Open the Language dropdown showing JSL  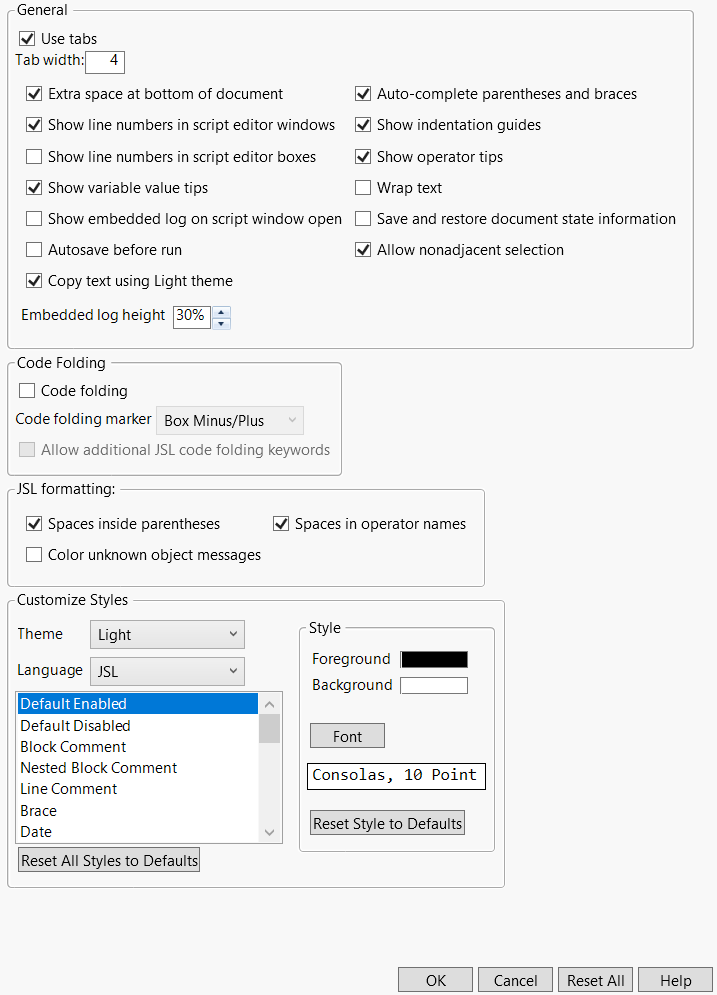(166, 671)
